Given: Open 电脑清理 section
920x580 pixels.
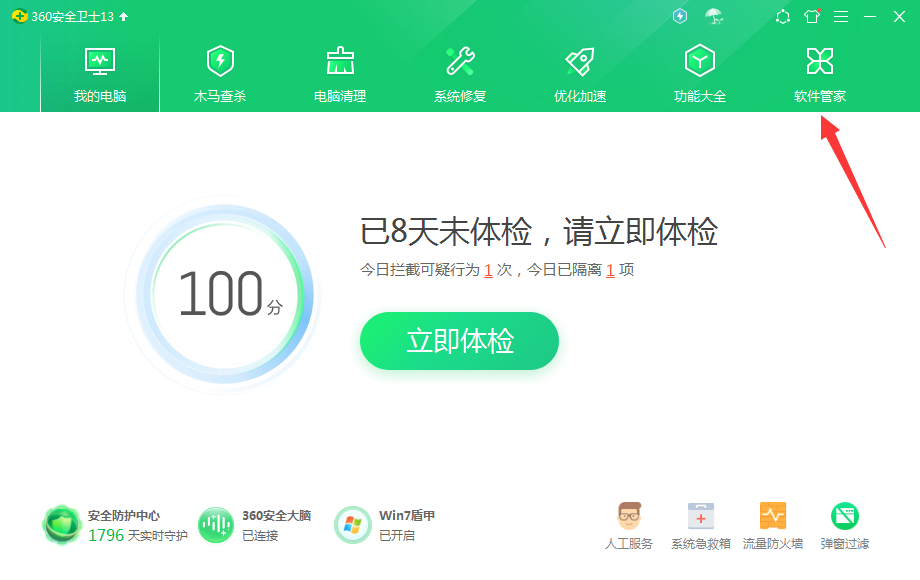Looking at the screenshot, I should pos(340,74).
